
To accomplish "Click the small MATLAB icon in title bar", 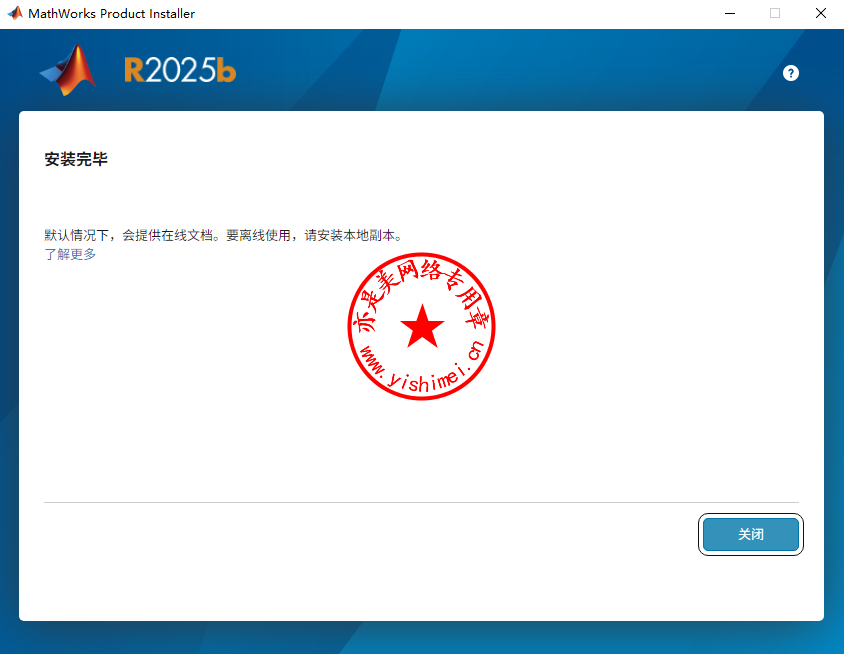I will tap(14, 14).
